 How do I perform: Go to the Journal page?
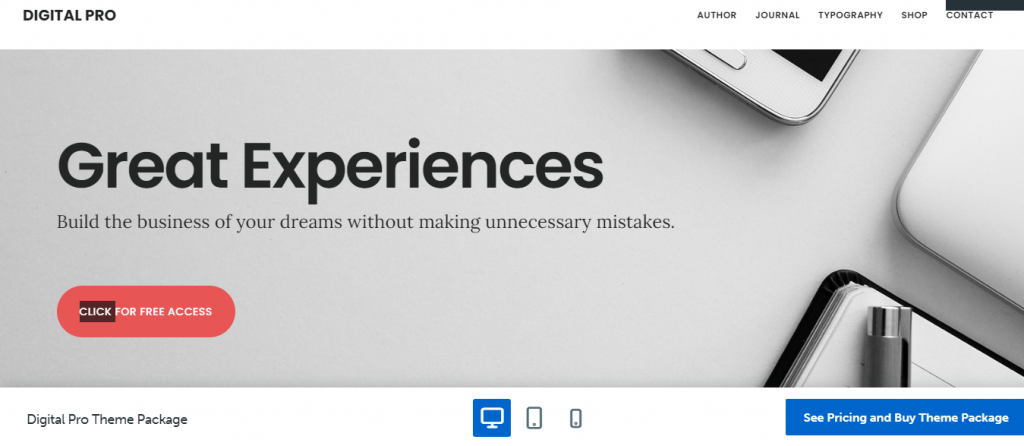coord(777,15)
